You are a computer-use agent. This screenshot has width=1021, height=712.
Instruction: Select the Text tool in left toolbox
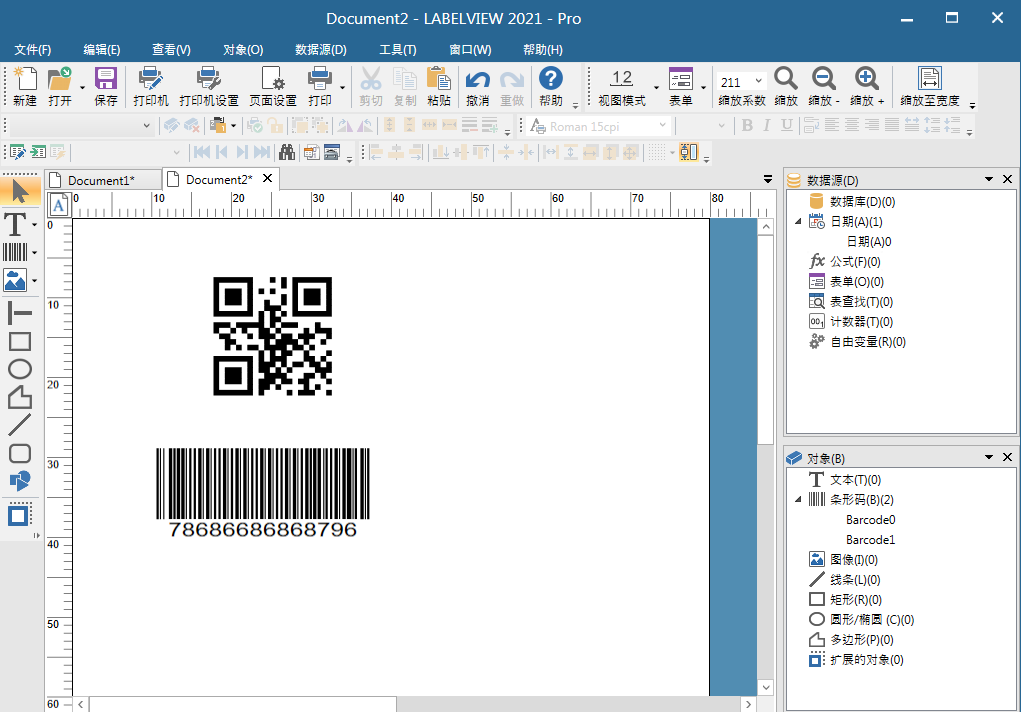(x=15, y=224)
